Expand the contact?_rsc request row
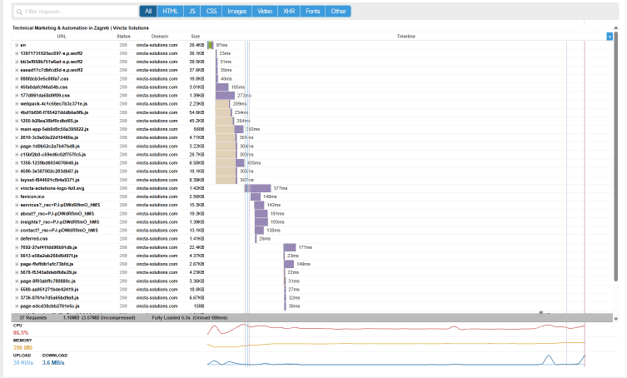The height and width of the screenshot is (378, 627). pyautogui.click(x=17, y=230)
